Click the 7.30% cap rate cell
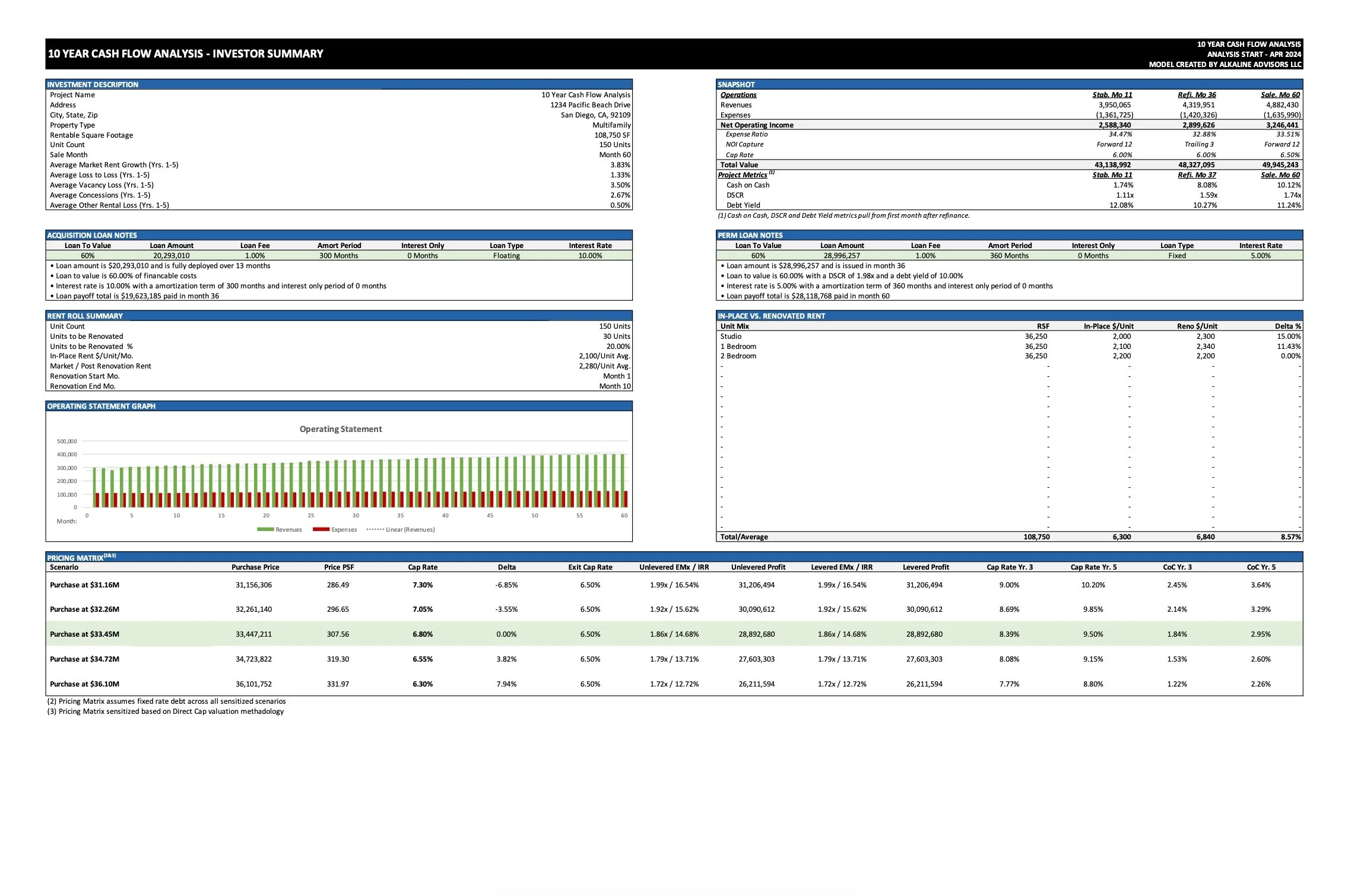1345x896 pixels. point(422,584)
